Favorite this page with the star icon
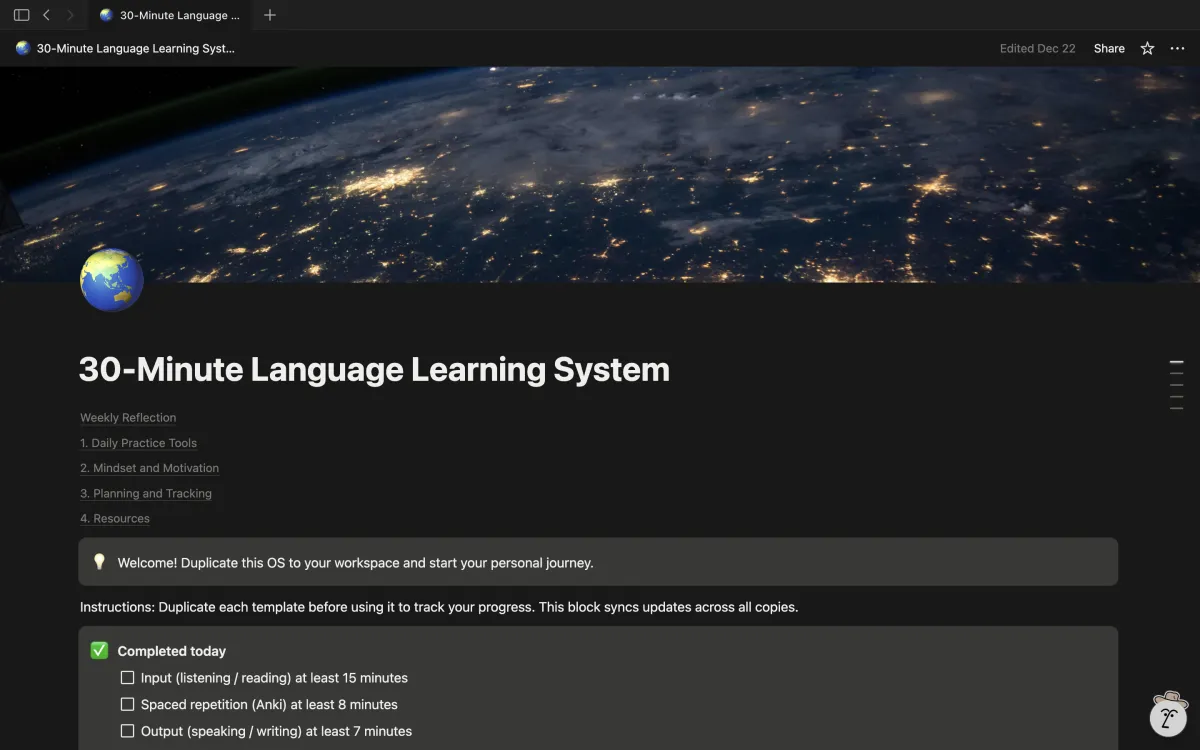This screenshot has height=750, width=1200. pos(1147,48)
